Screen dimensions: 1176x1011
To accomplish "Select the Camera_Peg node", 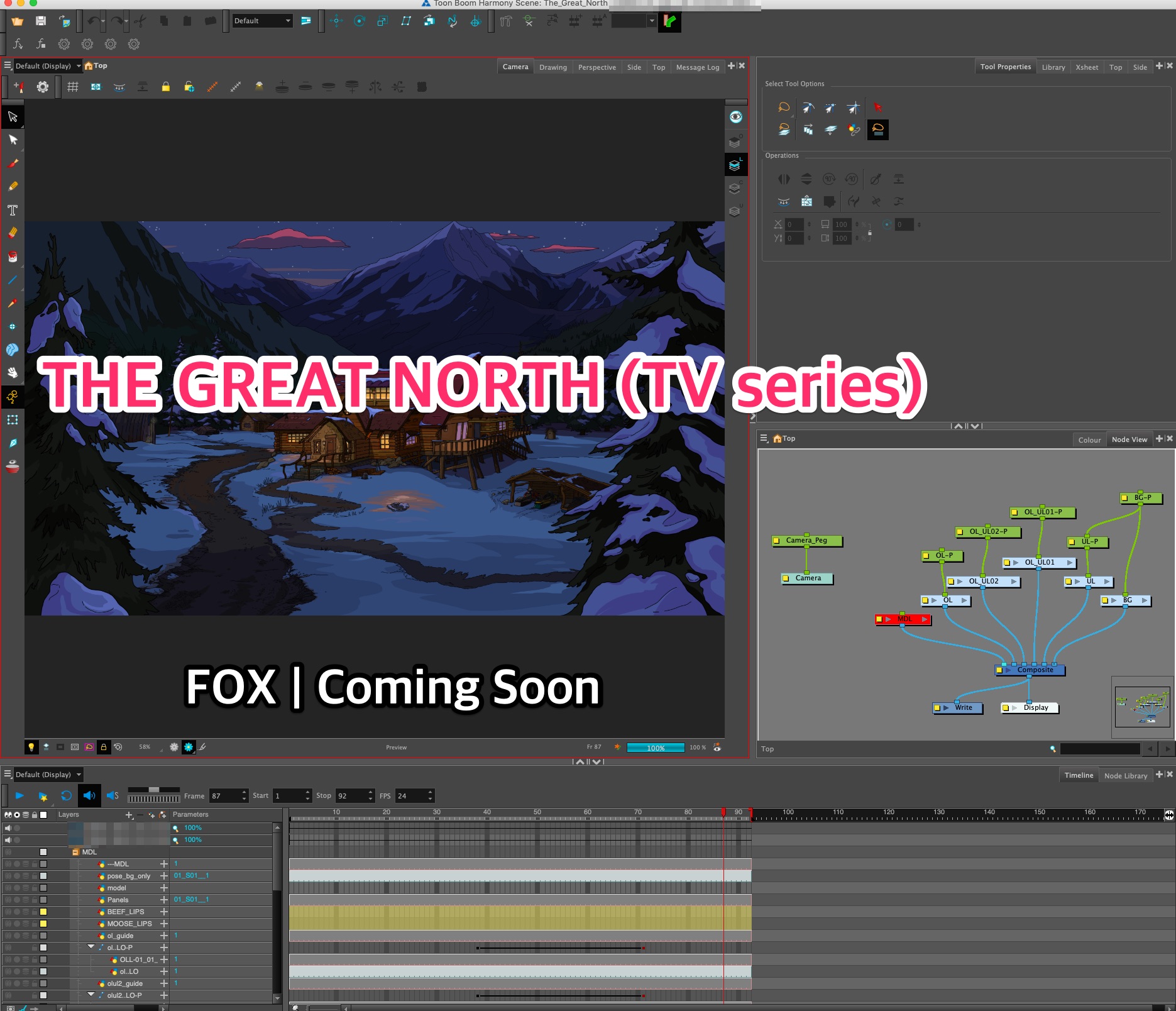I will 807,541.
